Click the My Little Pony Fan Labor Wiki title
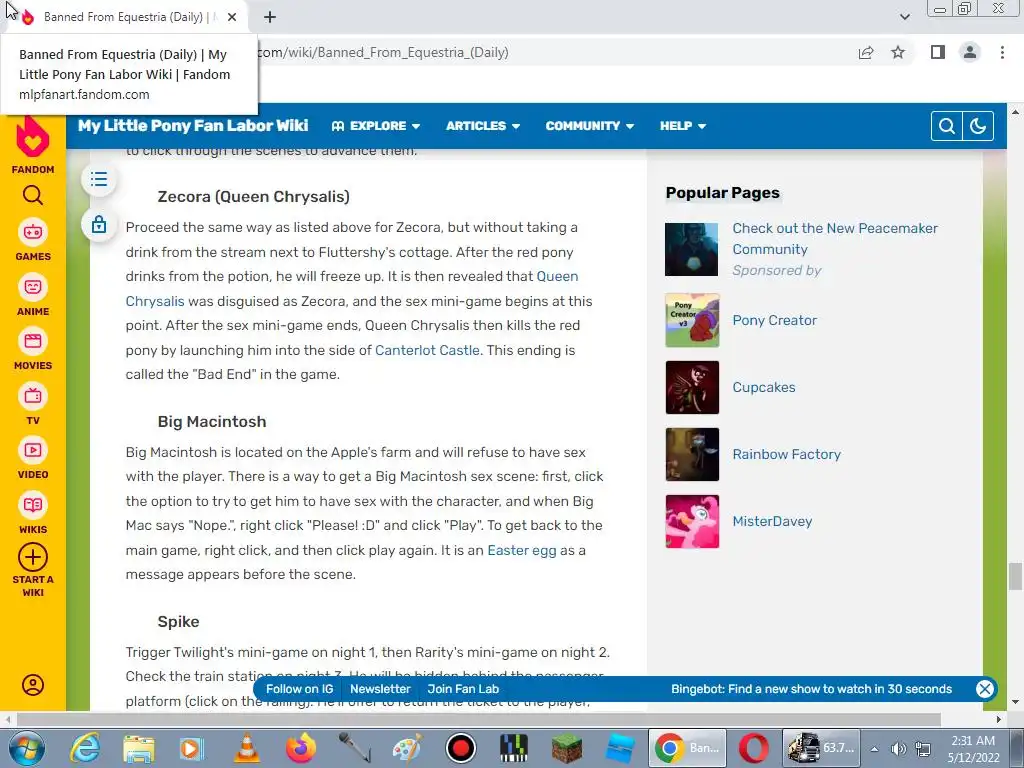 (193, 125)
